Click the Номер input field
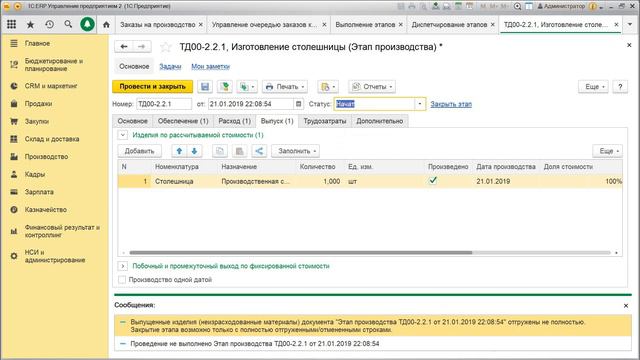 164,104
